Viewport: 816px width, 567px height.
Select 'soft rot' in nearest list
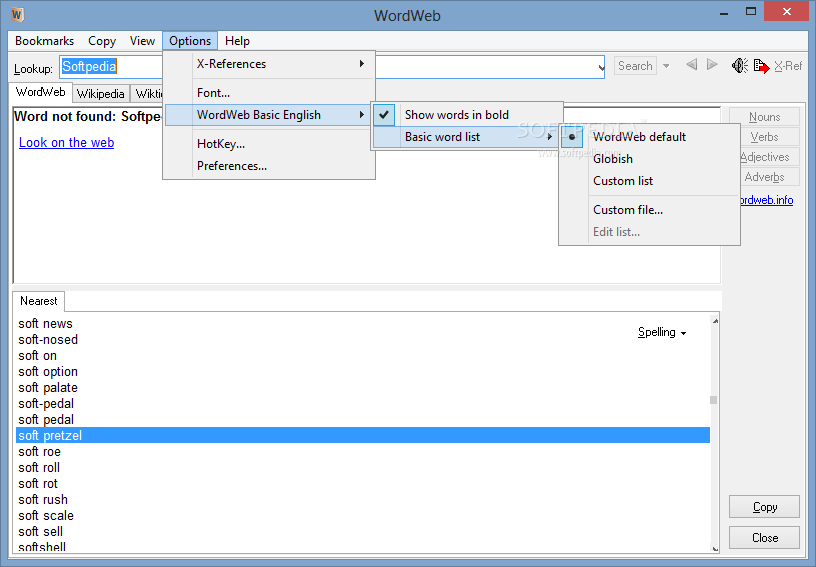363,484
